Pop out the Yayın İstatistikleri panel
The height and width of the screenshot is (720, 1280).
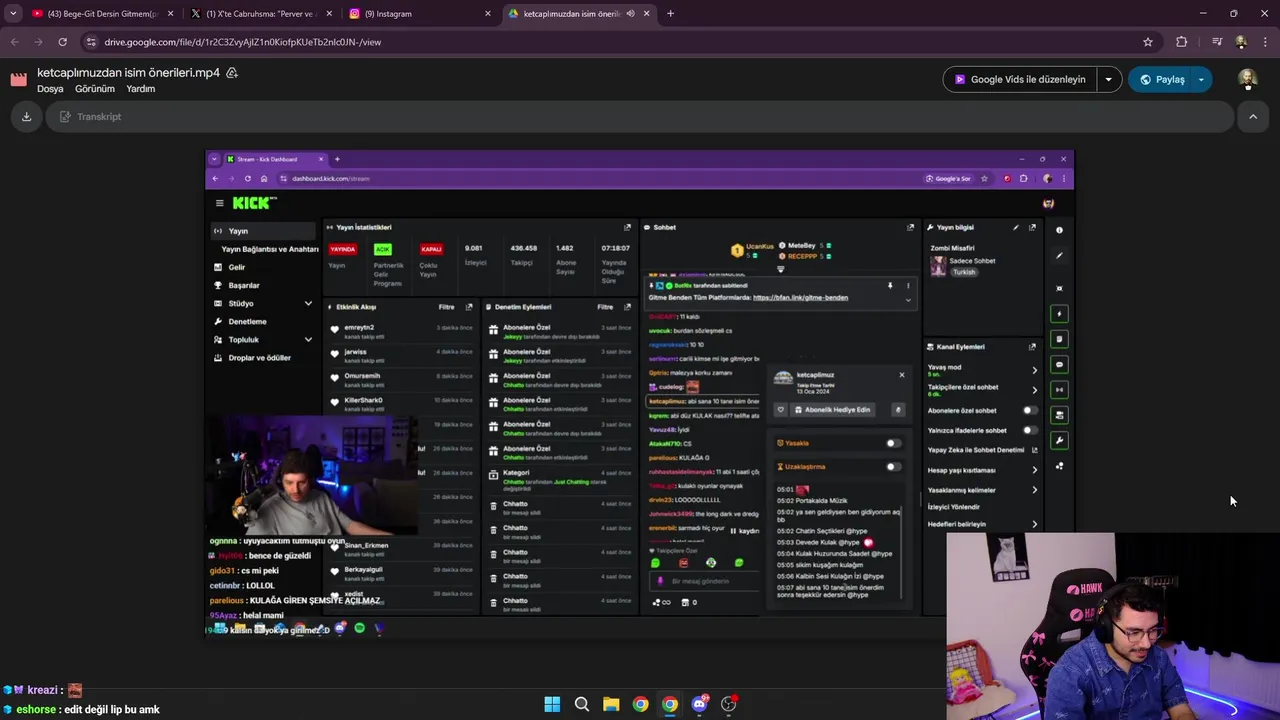(627, 227)
